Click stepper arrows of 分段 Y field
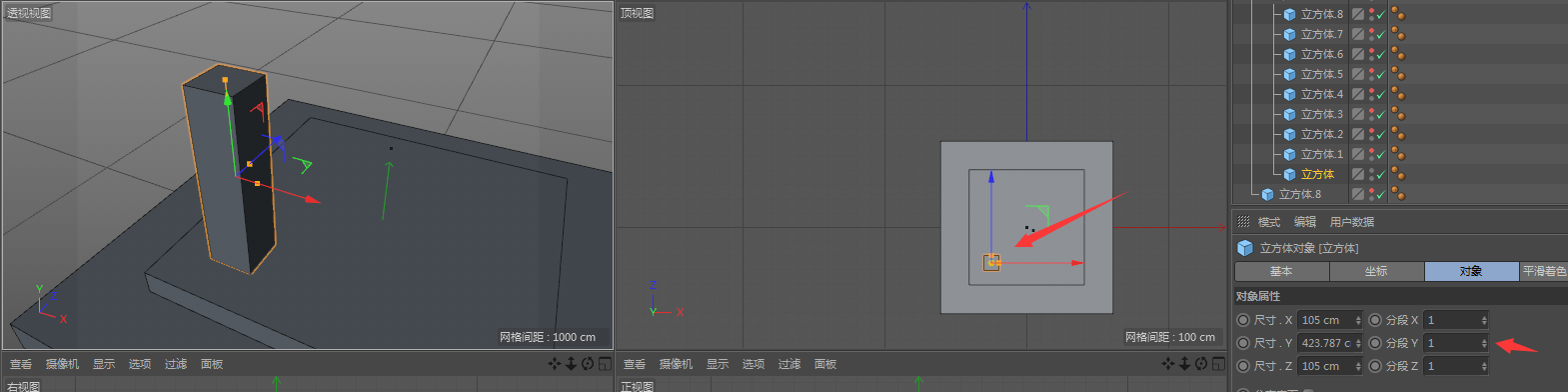 [x=1484, y=343]
